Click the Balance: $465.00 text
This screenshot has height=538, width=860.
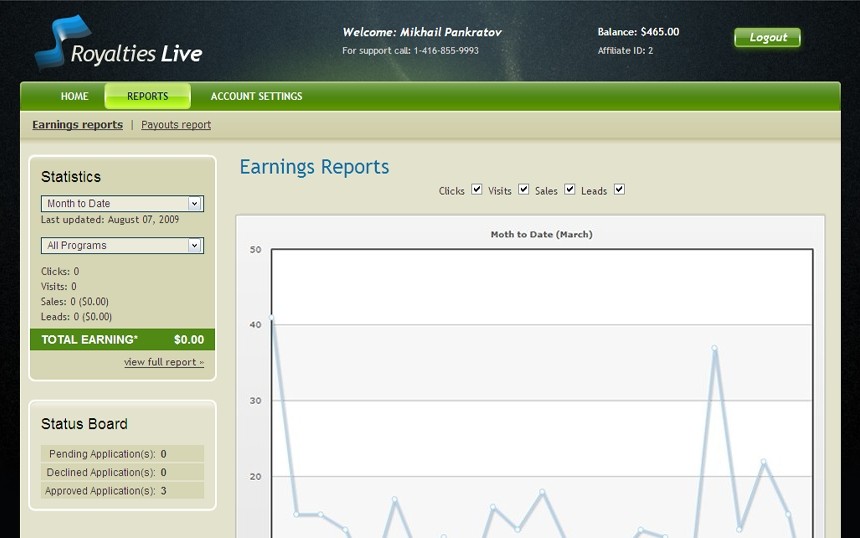(x=638, y=32)
